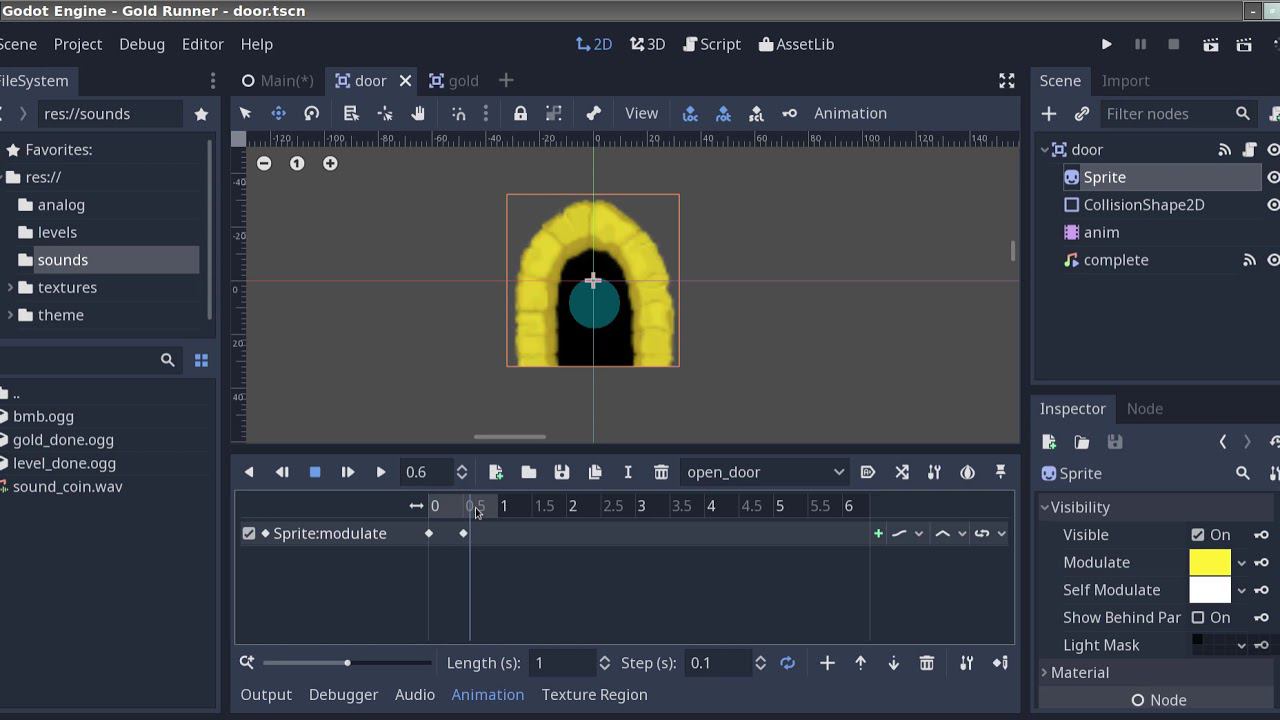Expand the textures folder

(x=11, y=287)
